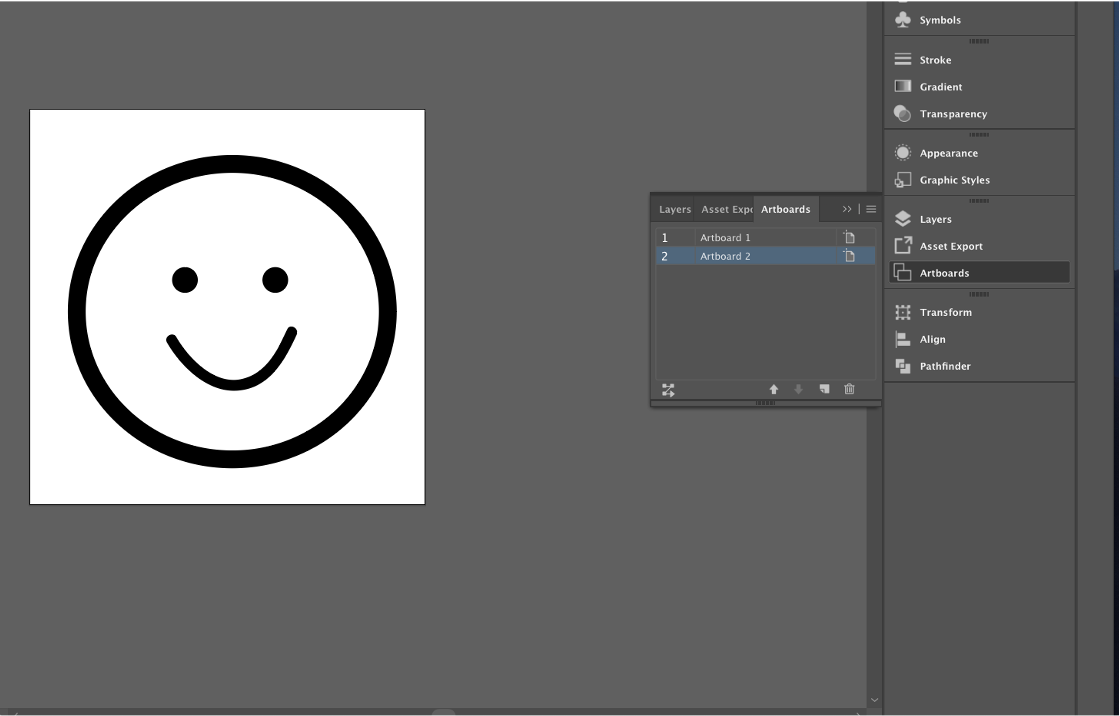The width and height of the screenshot is (1120, 716).
Task: Select the Artboard 2 row
Action: [x=766, y=256]
